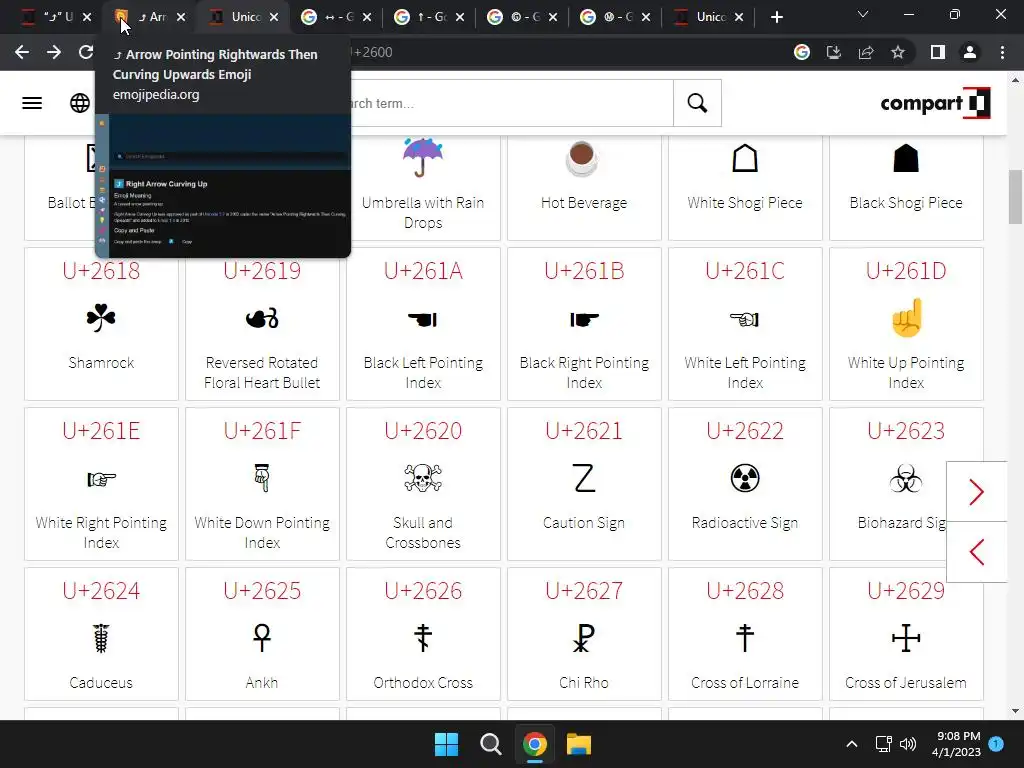This screenshot has width=1024, height=768.
Task: Switch to the third Unicode Compart tab
Action: click(245, 17)
